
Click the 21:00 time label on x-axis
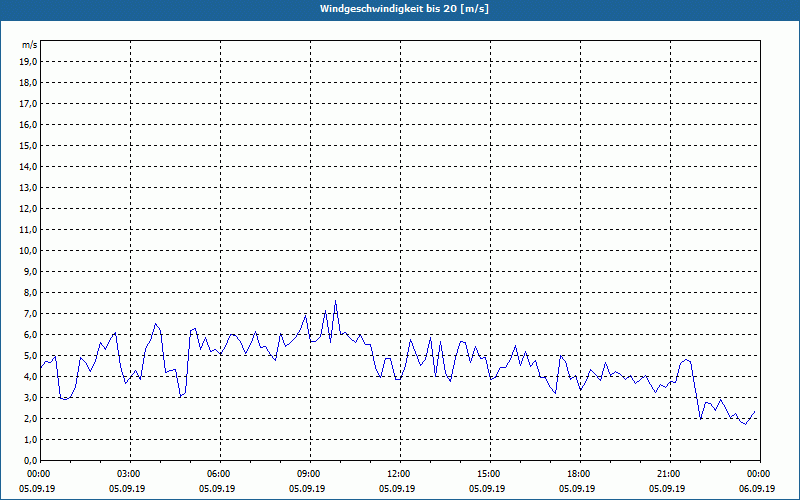point(670,474)
